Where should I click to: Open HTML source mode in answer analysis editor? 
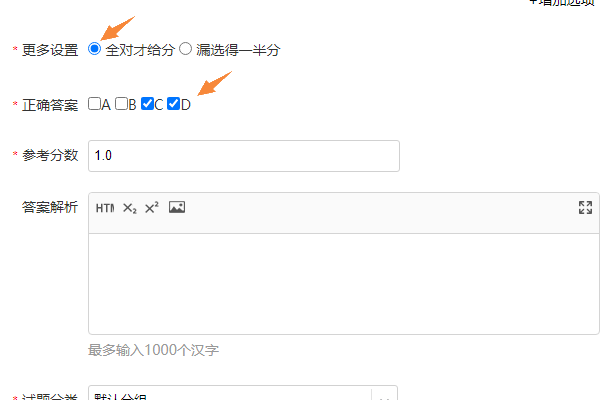pos(105,208)
